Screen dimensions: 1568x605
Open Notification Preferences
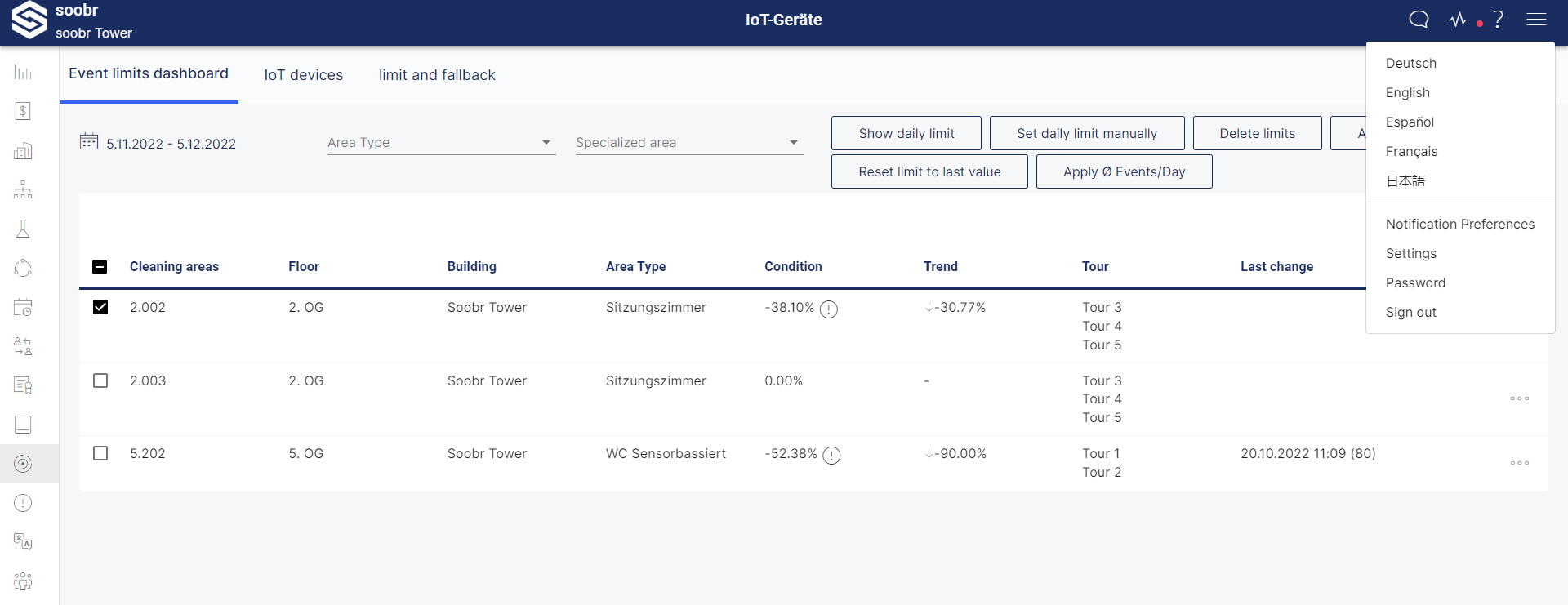click(x=1459, y=225)
